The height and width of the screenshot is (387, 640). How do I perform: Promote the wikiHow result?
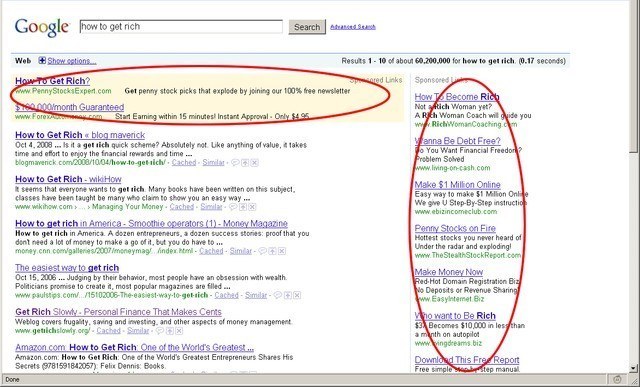(x=243, y=207)
